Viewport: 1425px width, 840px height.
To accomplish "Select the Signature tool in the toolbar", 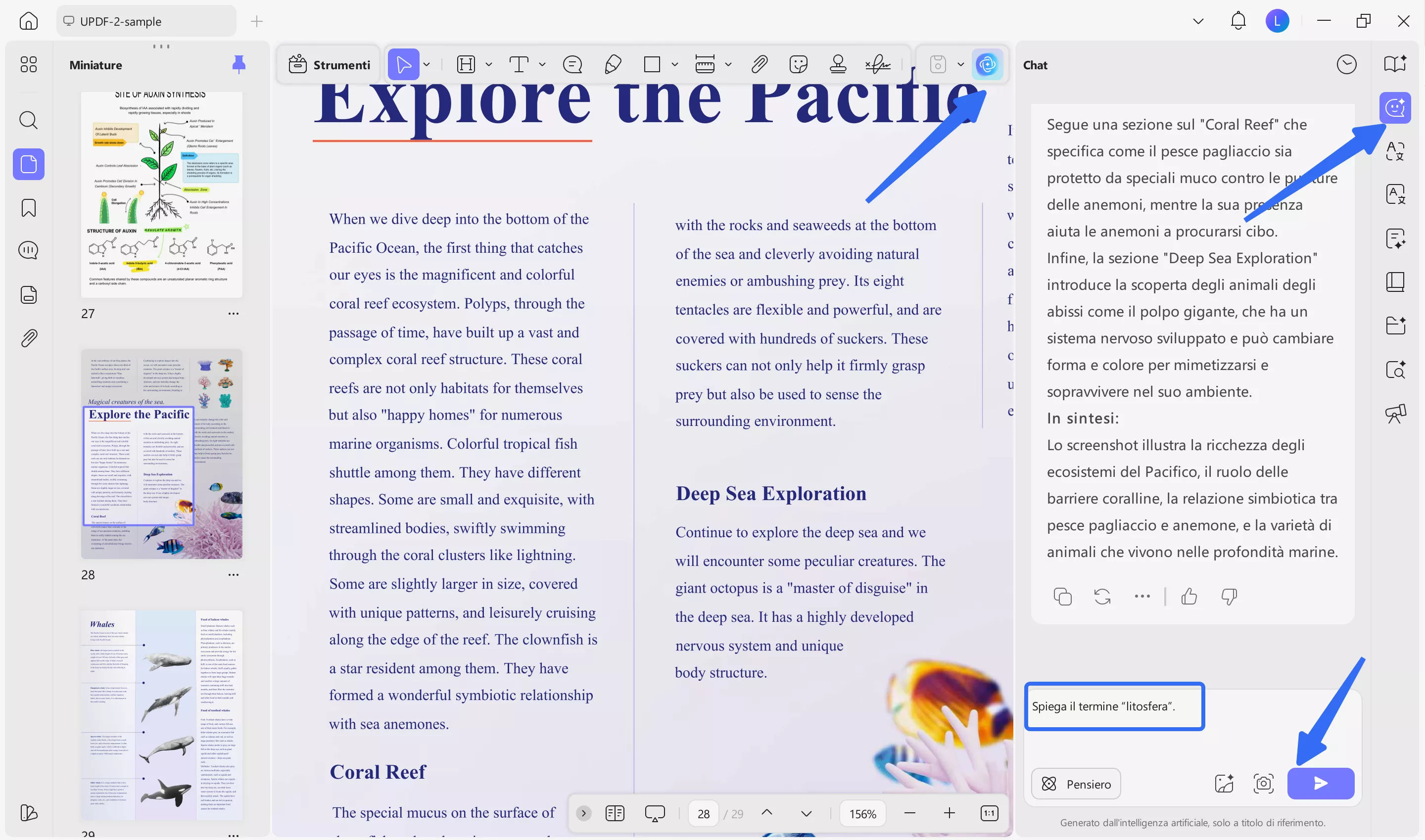I will 877,64.
